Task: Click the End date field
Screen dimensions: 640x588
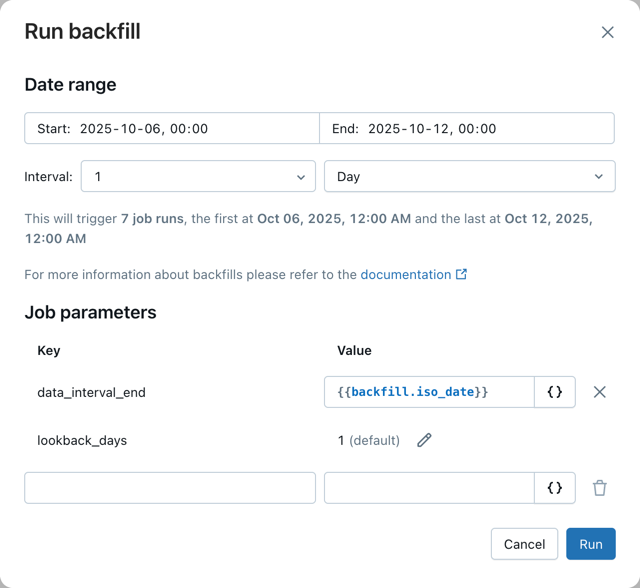Action: 466,128
